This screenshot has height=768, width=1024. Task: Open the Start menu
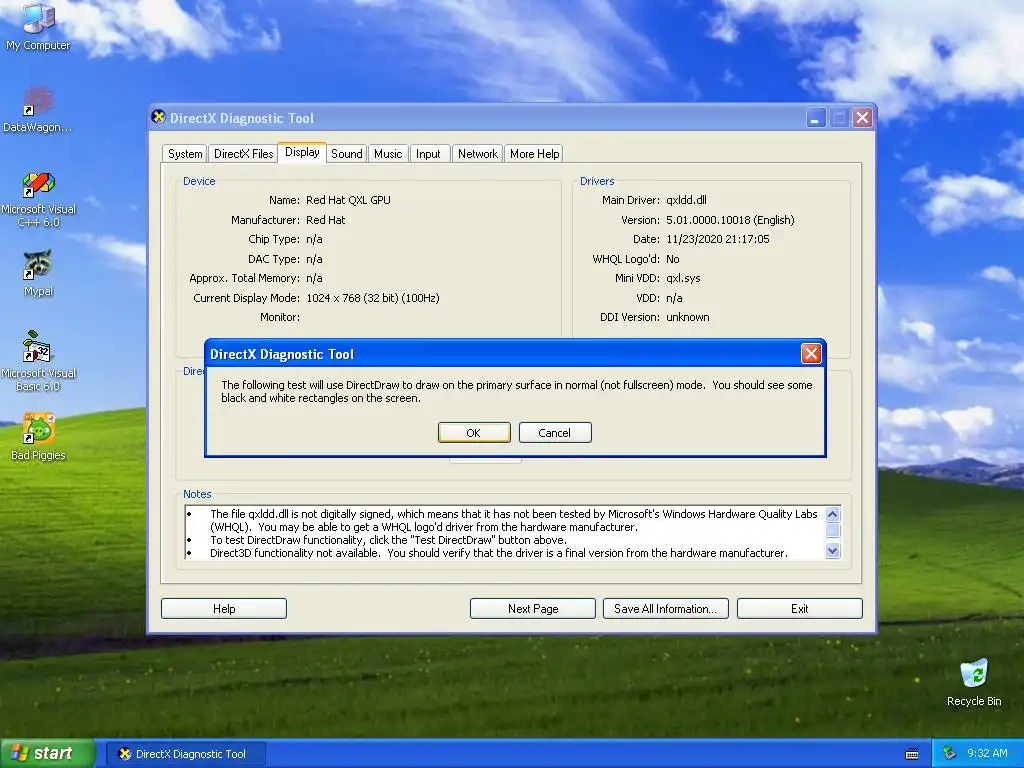[48, 754]
